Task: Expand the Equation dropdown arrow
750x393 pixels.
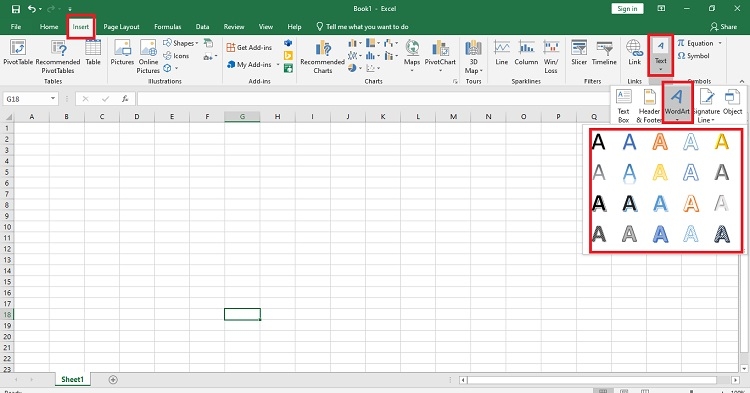Action: pos(720,43)
